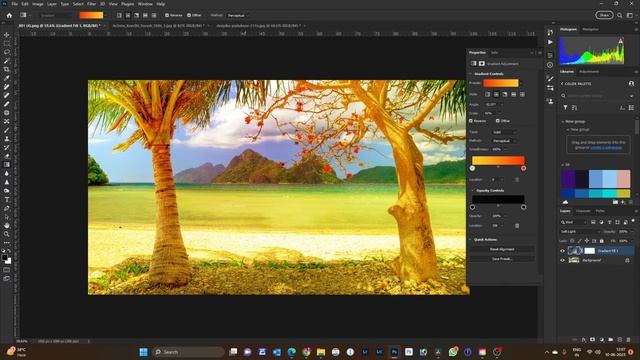Open the Filter menu
Viewport: 640px width, 360px height.
(x=91, y=4)
